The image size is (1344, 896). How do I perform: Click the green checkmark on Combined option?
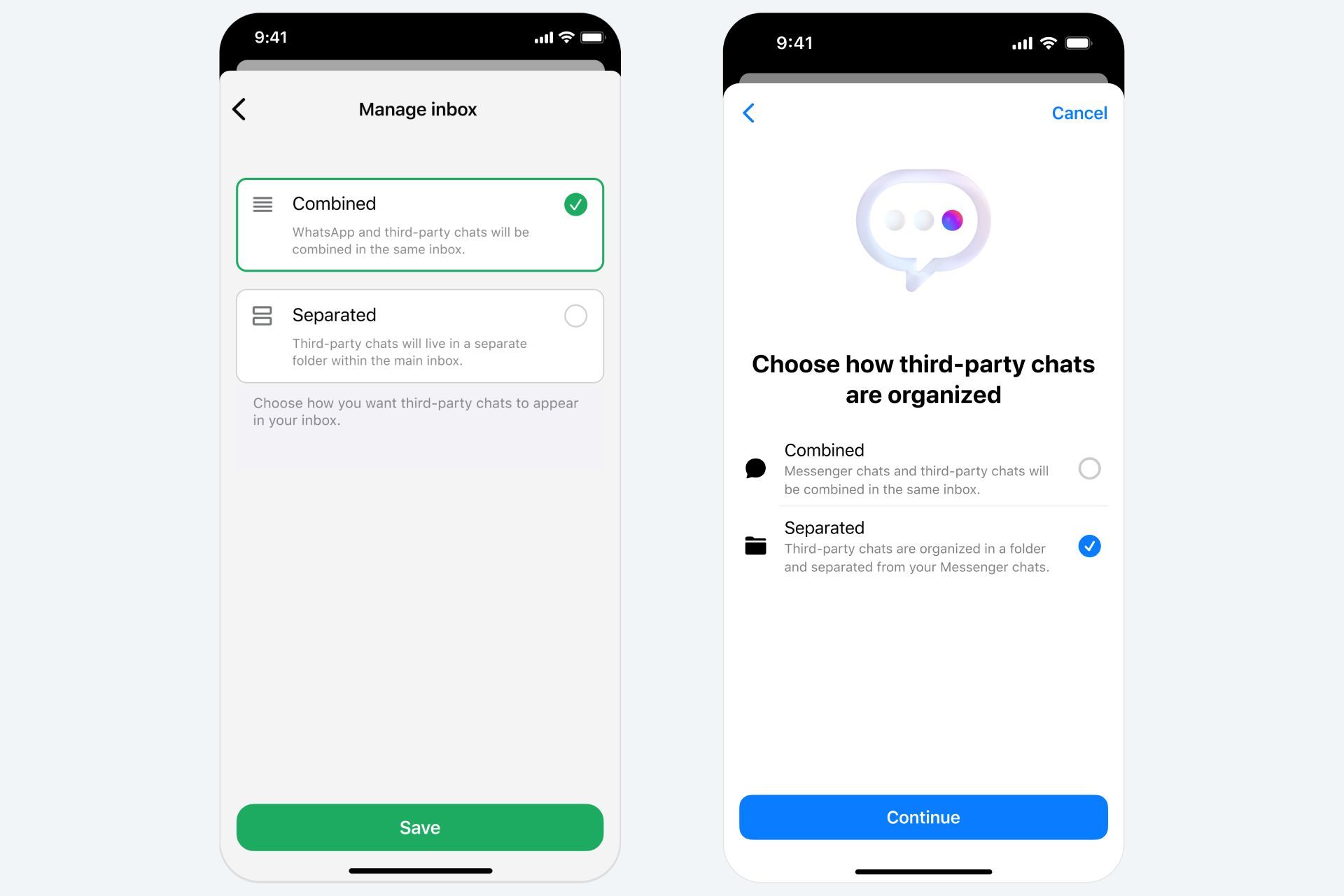576,204
